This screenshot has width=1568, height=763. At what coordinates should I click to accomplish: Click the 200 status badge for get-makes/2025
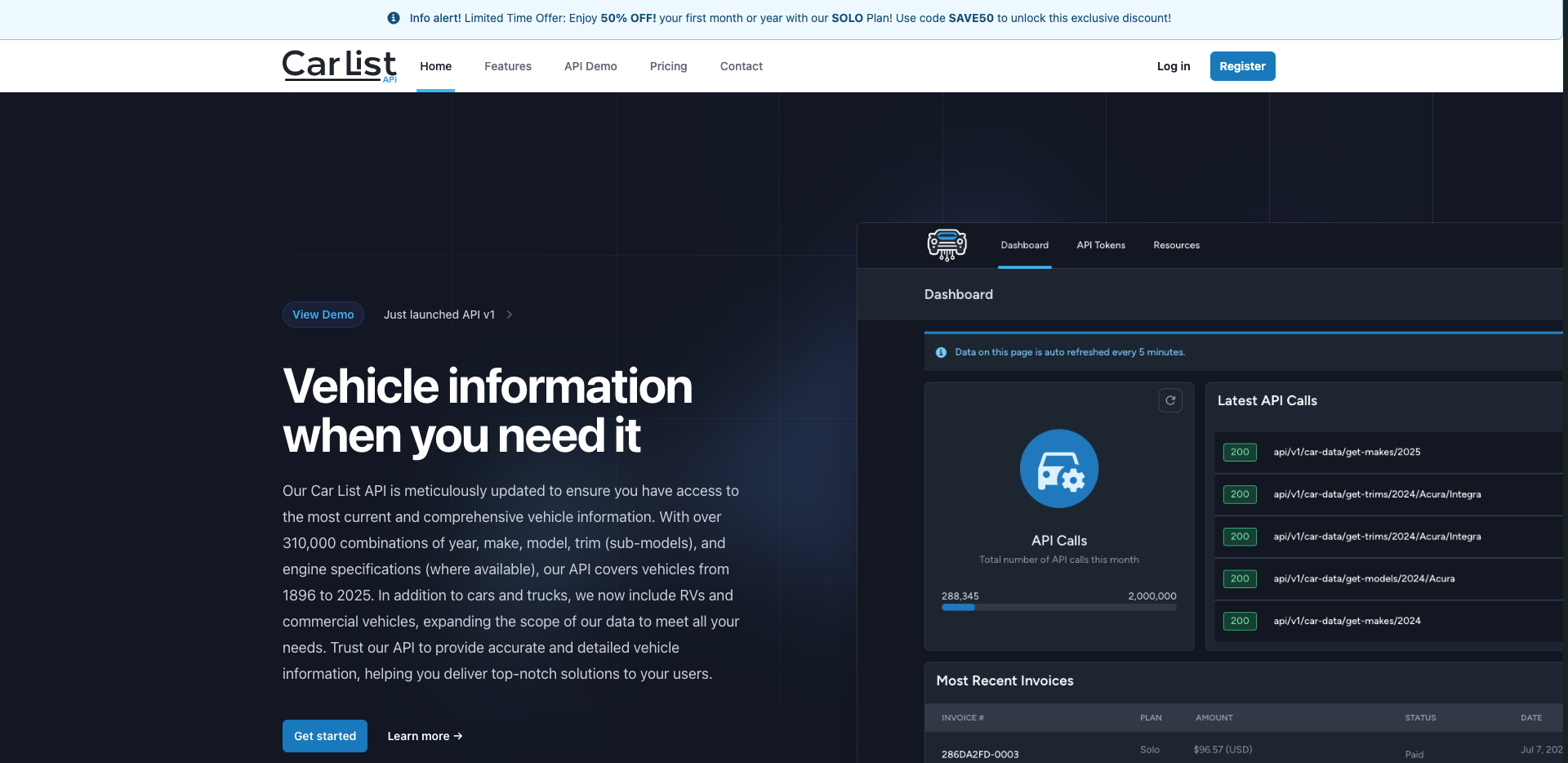pos(1239,452)
